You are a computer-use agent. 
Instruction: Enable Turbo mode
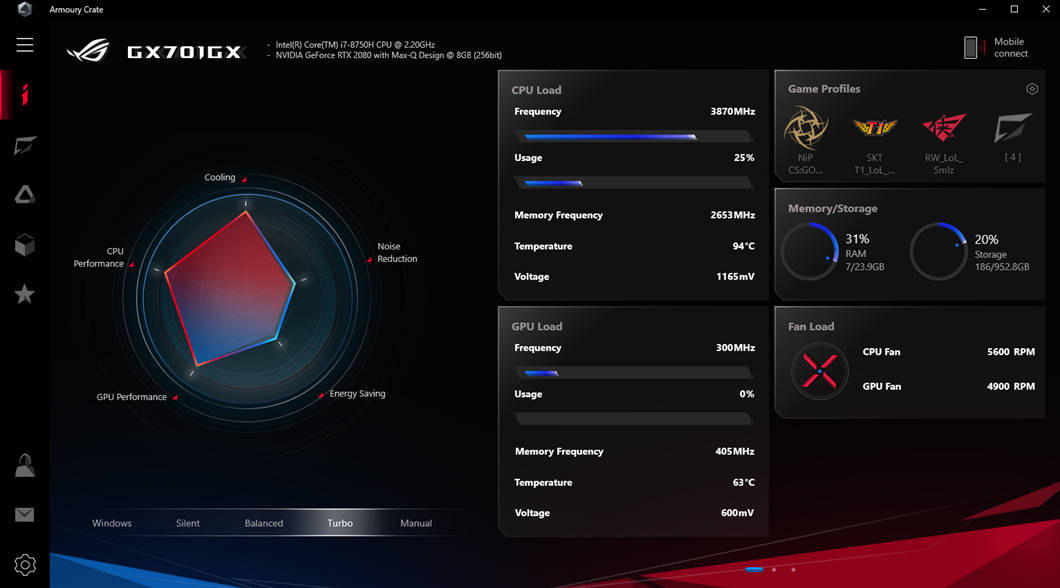coord(340,522)
